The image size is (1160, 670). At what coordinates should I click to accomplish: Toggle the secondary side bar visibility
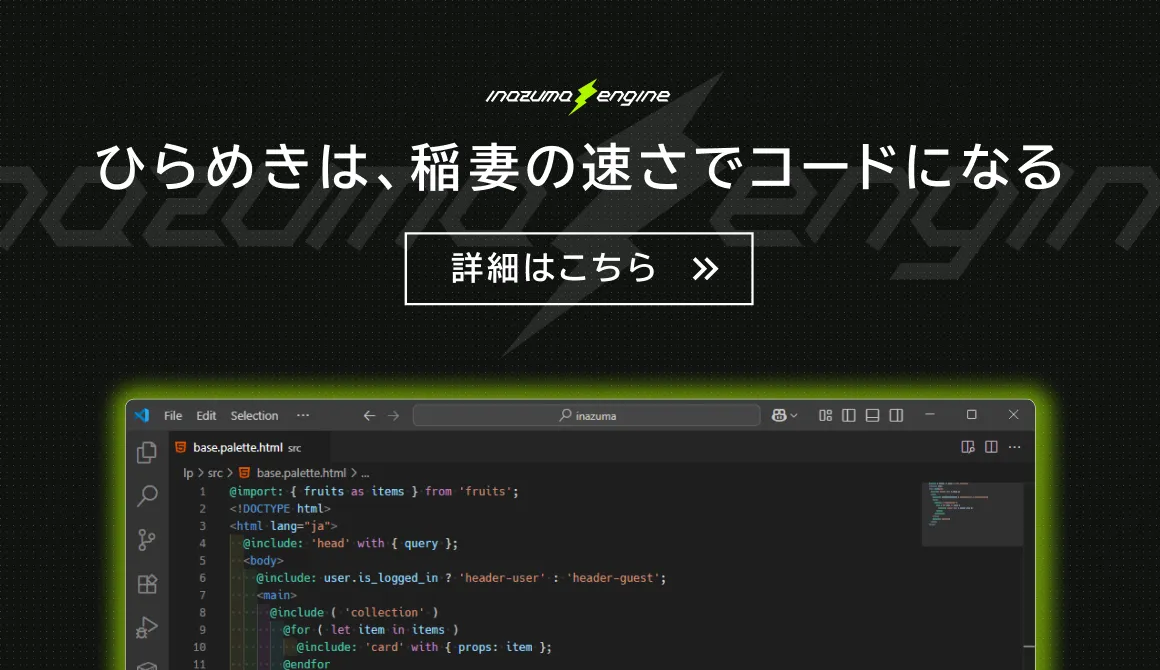[x=896, y=416]
